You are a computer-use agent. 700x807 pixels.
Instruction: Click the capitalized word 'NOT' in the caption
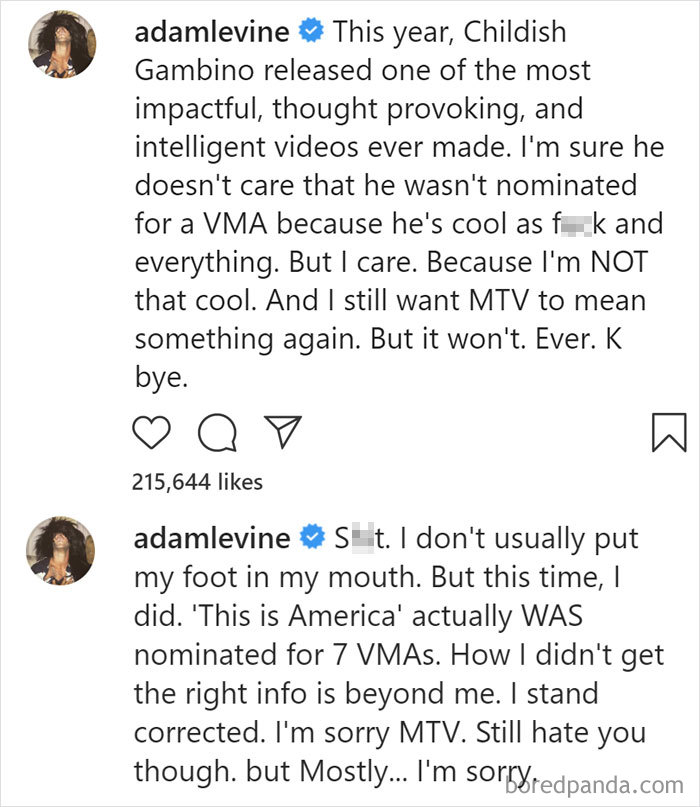pyautogui.click(x=619, y=262)
